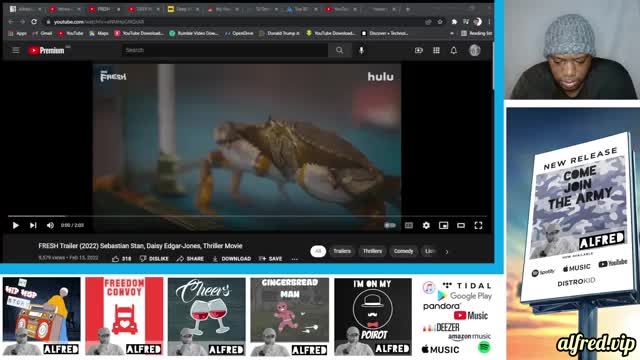This screenshot has width=640, height=360.
Task: Bookmark this page with star icon
Action: tap(440, 22)
